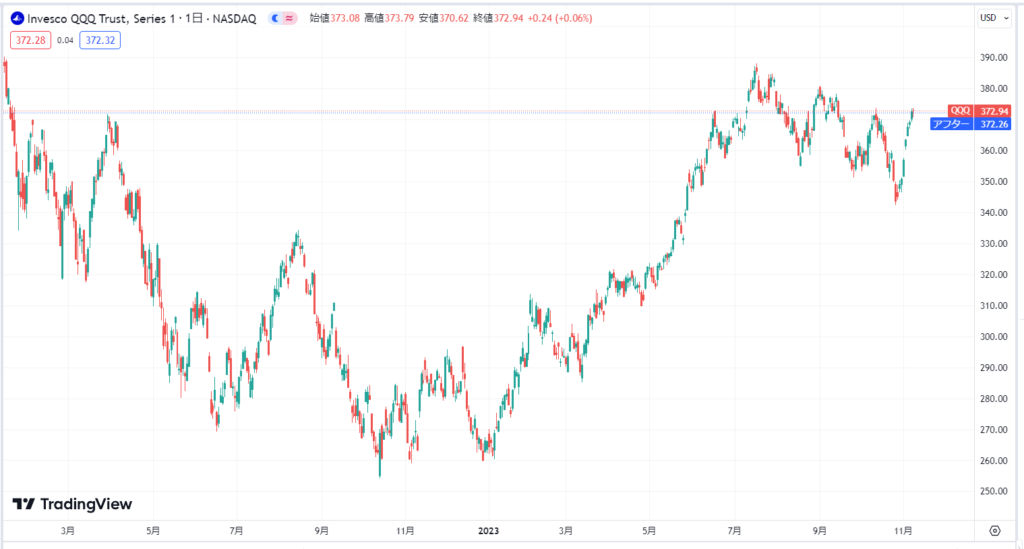Click the Invesco QQQ Trust symbol title

(142, 18)
